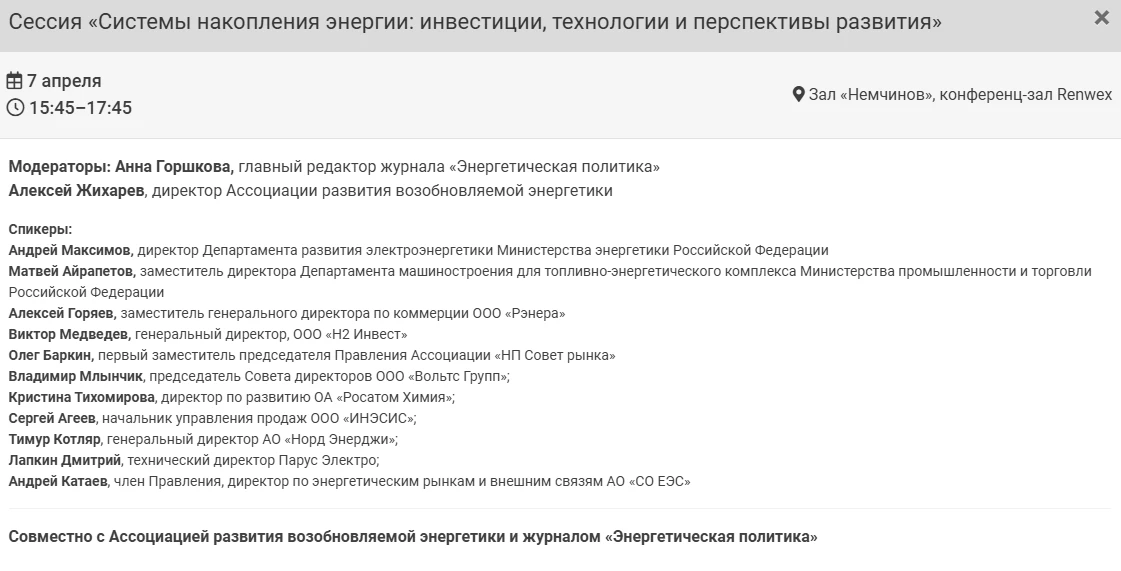Screen dimensions: 1121x571
Task: Click speaker name Андрей Катаев
Action: pyautogui.click(x=58, y=481)
